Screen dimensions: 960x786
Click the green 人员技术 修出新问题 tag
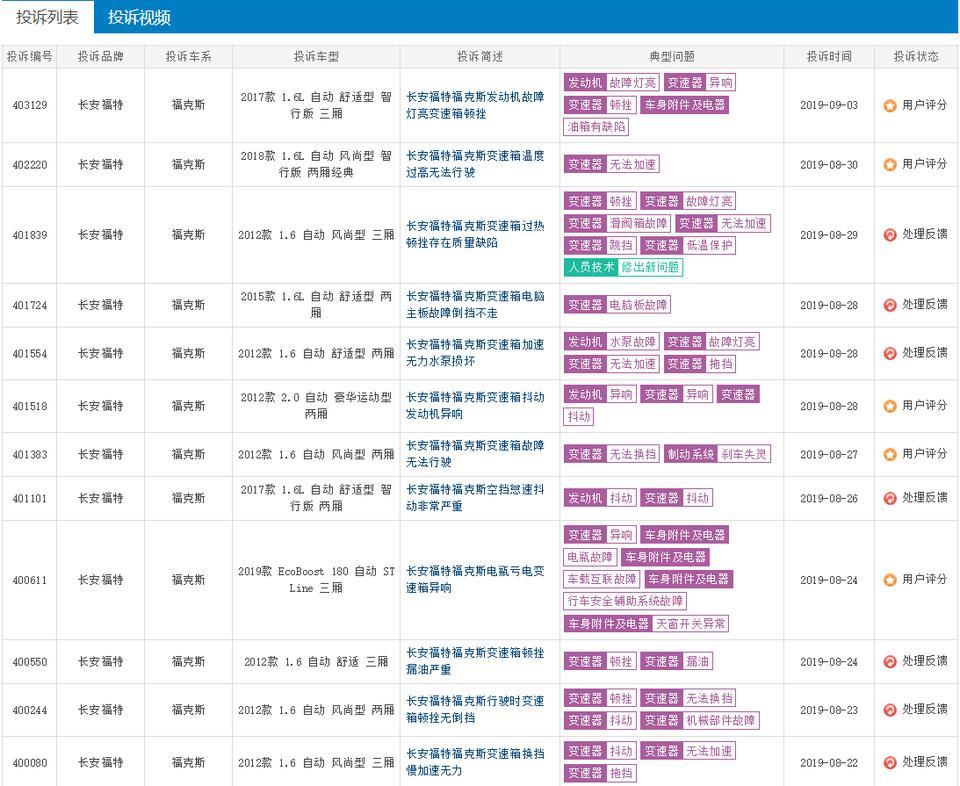(623, 268)
